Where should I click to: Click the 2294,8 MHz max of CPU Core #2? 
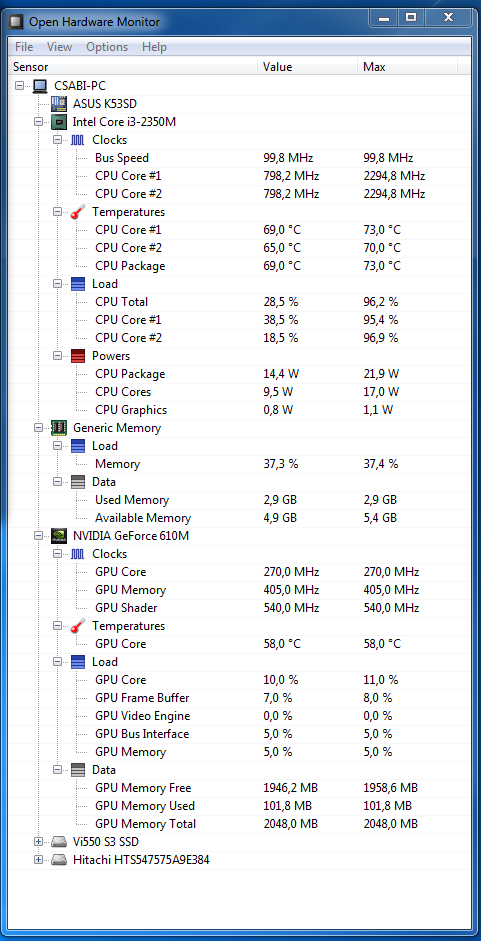tap(394, 194)
